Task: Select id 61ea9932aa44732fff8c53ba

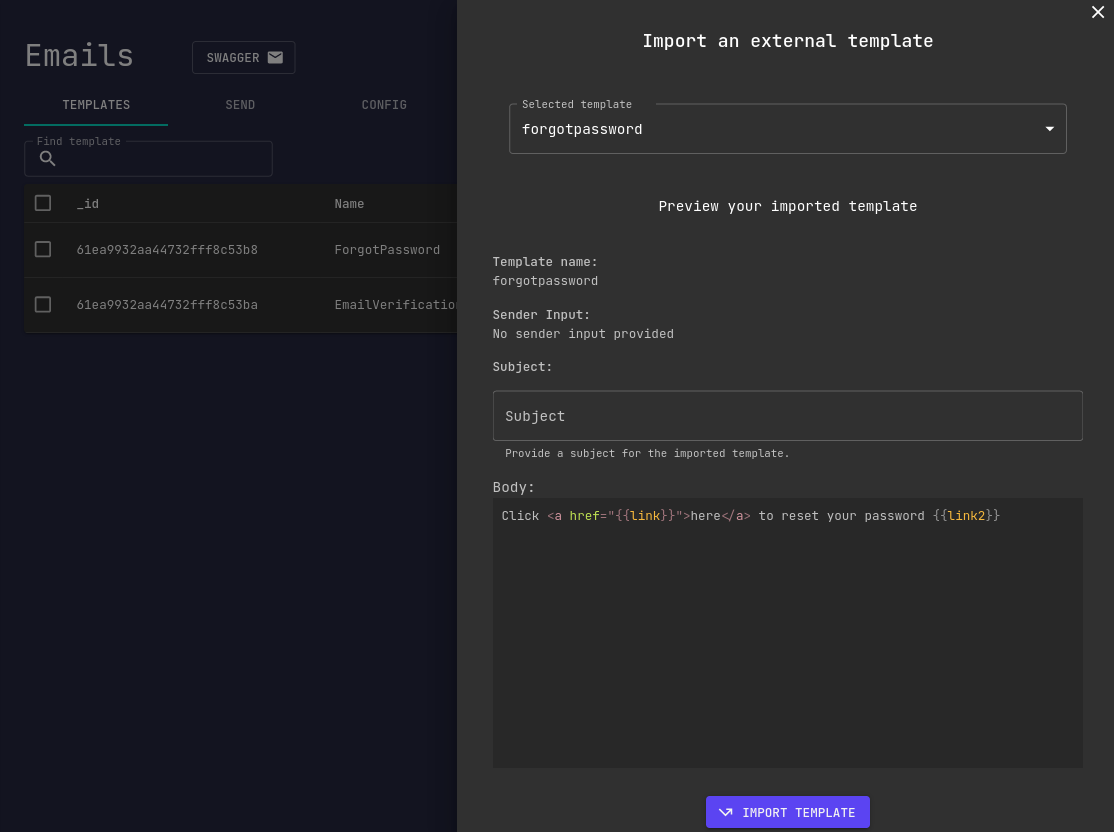Action: [167, 305]
